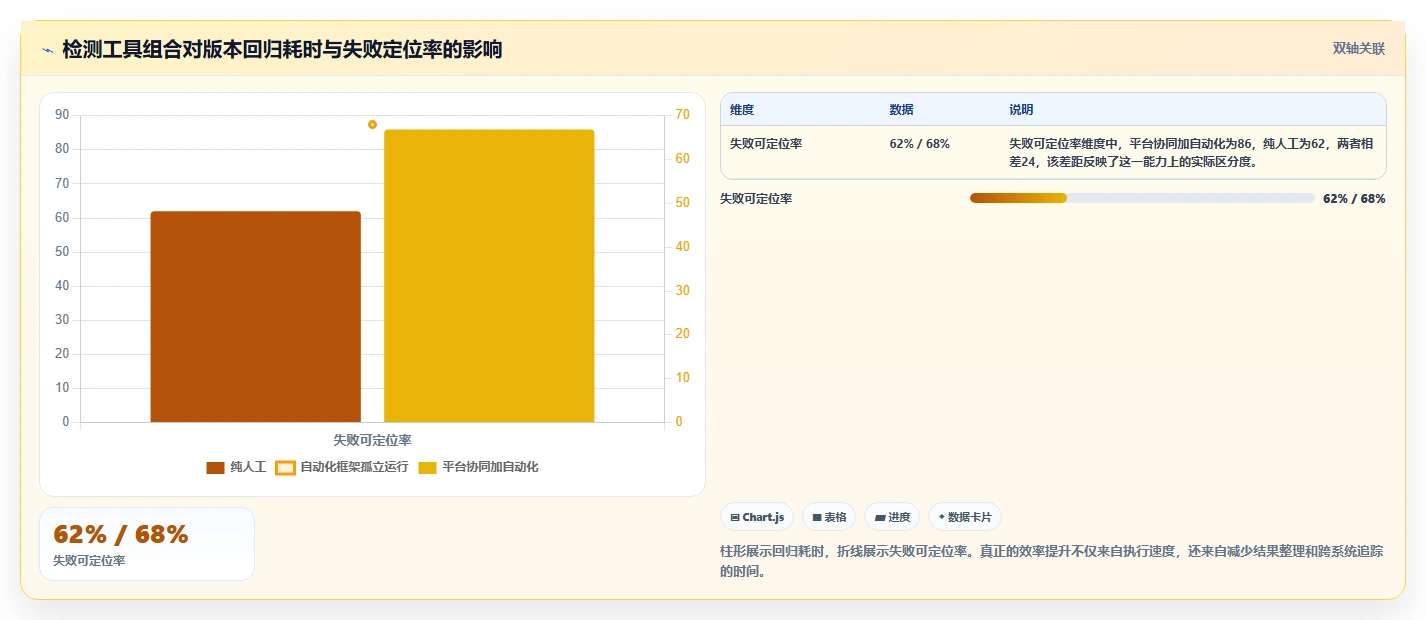Click the 数据 column header

click(901, 110)
